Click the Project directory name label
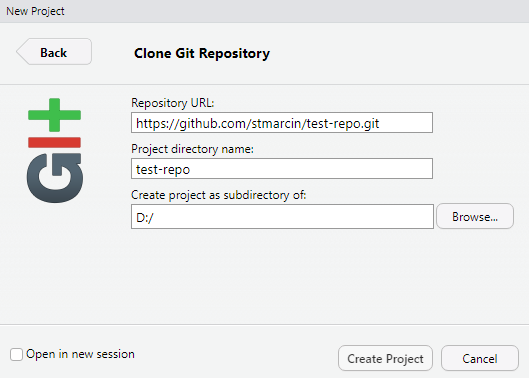The image size is (529, 378). (192, 149)
